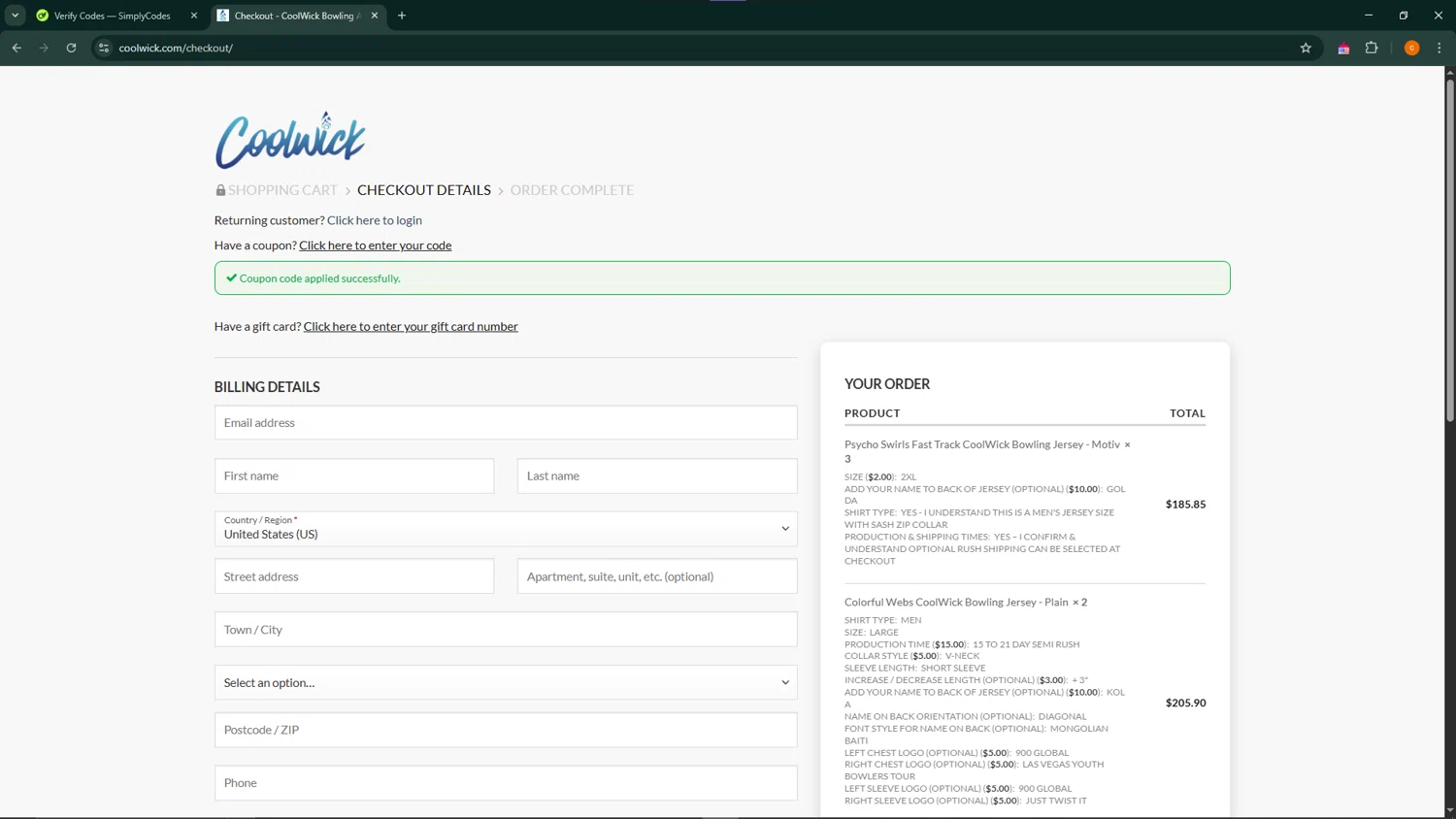Click the $185.85 total
Screen dimensions: 1456x819
(1185, 505)
